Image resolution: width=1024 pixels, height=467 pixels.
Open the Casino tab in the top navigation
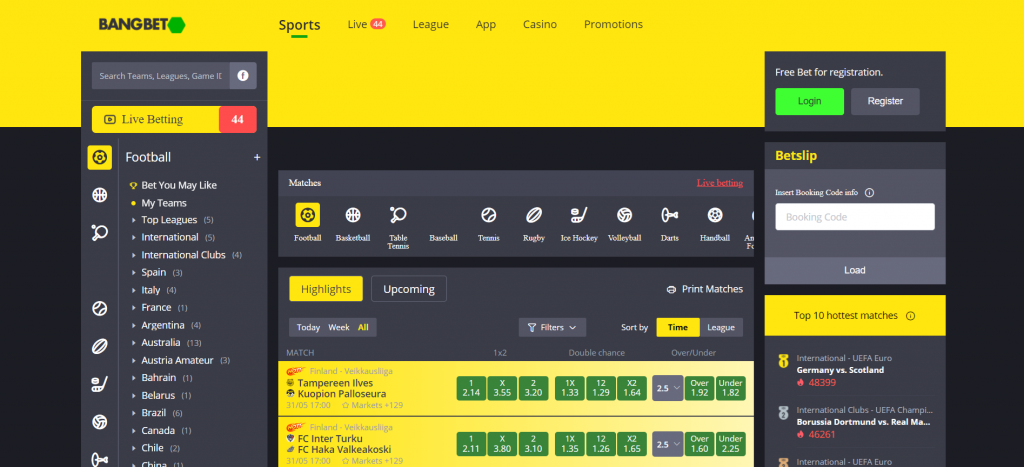pyautogui.click(x=539, y=24)
